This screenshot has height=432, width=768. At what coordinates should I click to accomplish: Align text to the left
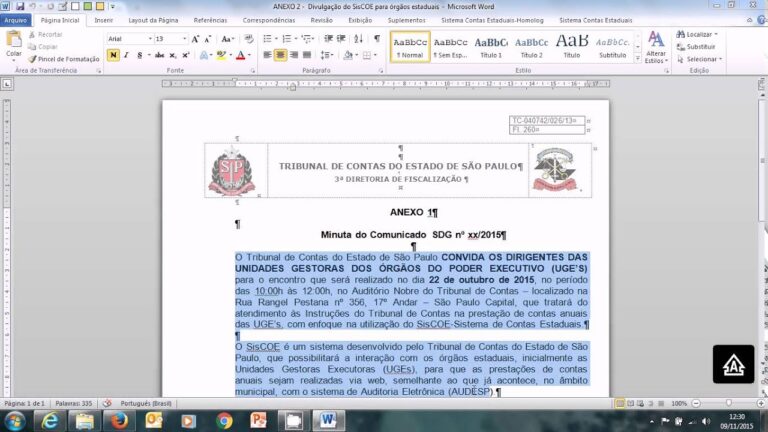click(x=267, y=55)
